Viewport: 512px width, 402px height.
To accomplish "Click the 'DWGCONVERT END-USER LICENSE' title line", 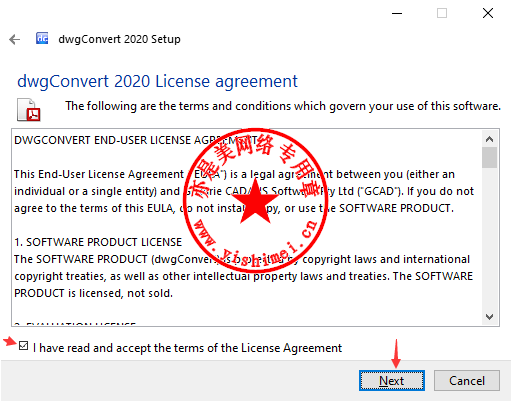I will click(135, 140).
